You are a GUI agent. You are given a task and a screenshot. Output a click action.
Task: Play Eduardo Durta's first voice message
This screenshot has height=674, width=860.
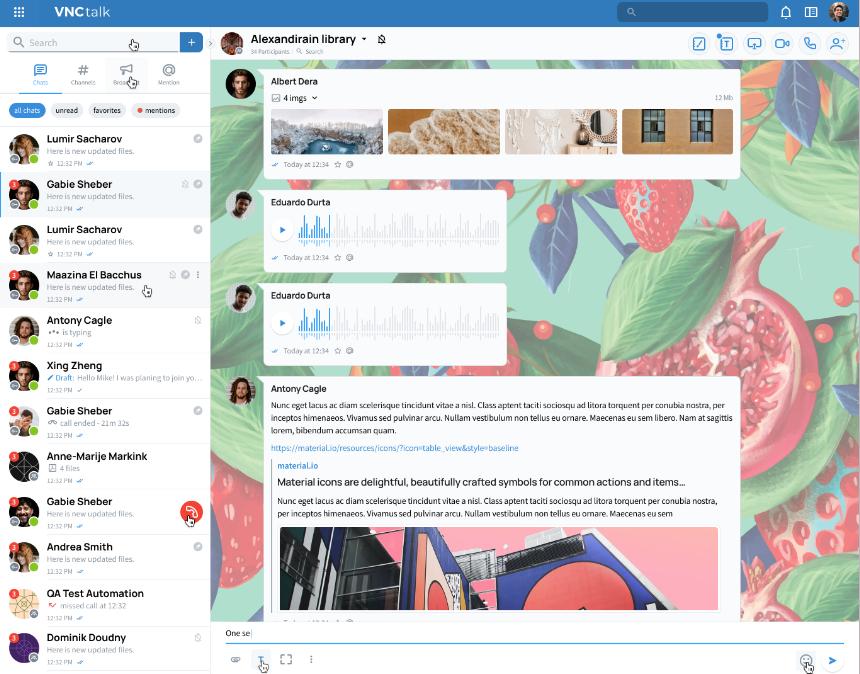[x=282, y=230]
